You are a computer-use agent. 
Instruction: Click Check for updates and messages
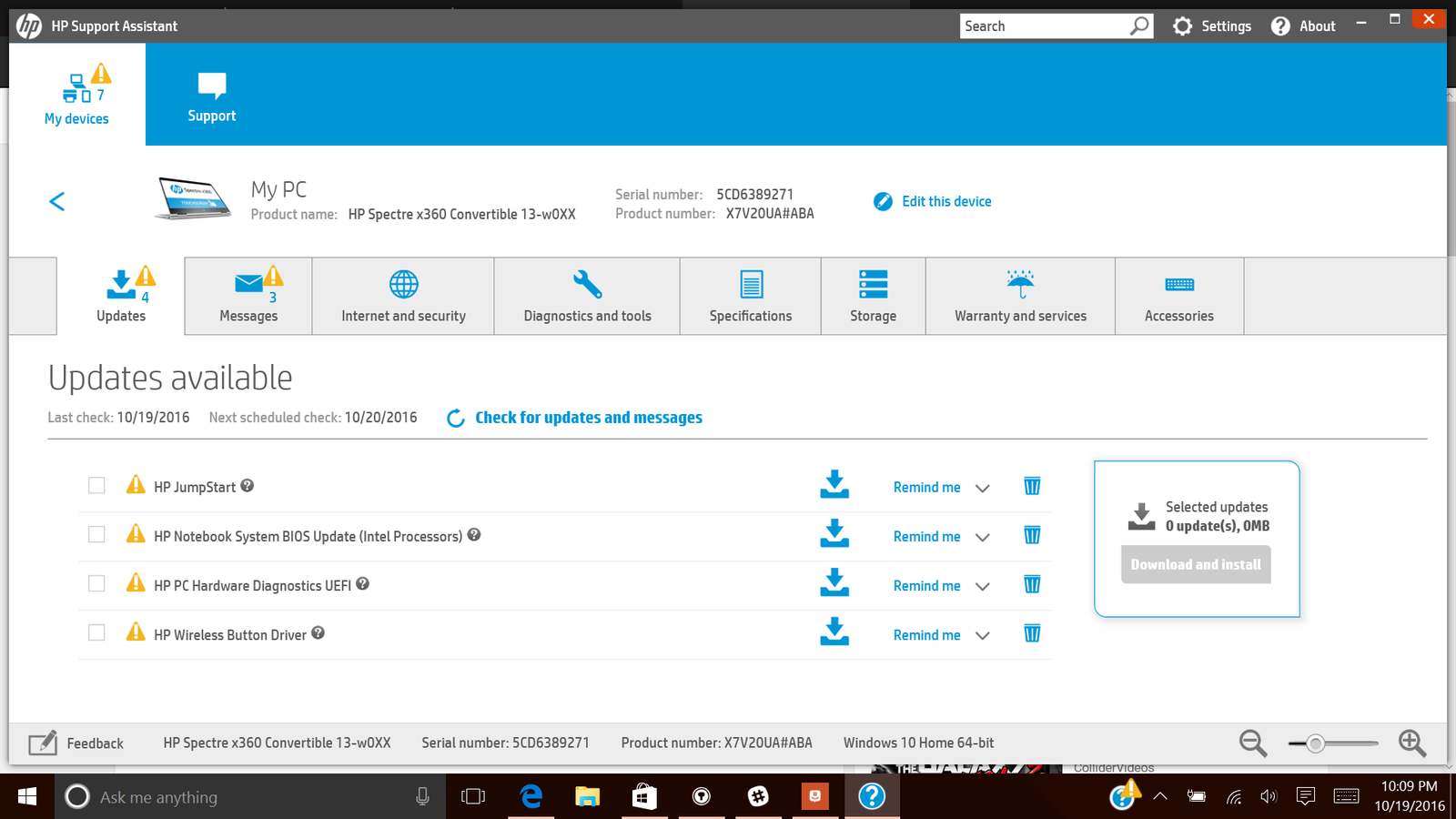pyautogui.click(x=589, y=418)
